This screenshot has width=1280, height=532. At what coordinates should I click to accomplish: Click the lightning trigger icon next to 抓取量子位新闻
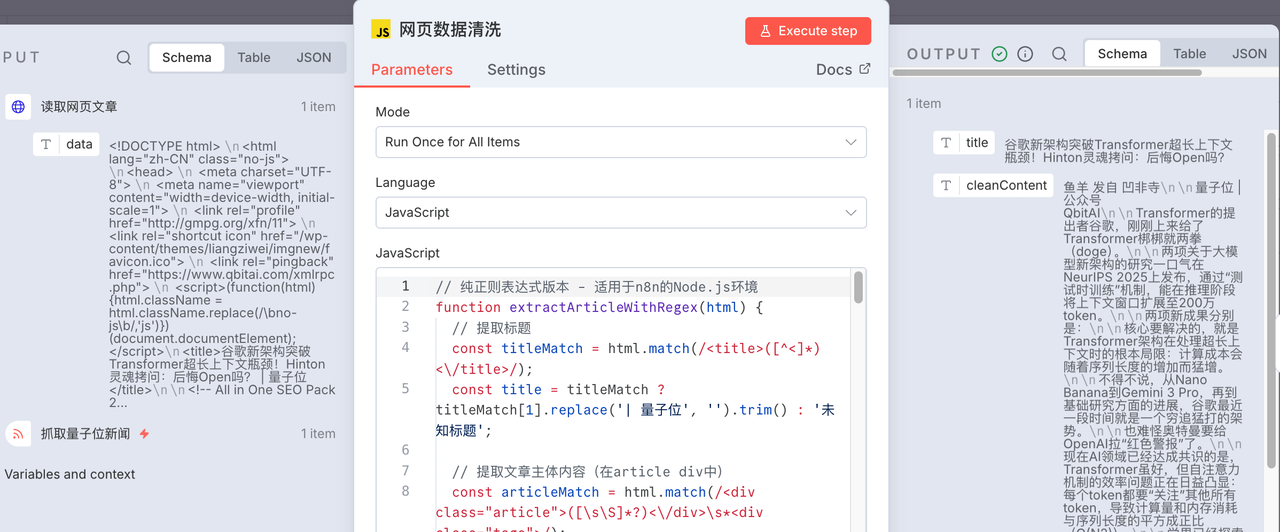[144, 434]
